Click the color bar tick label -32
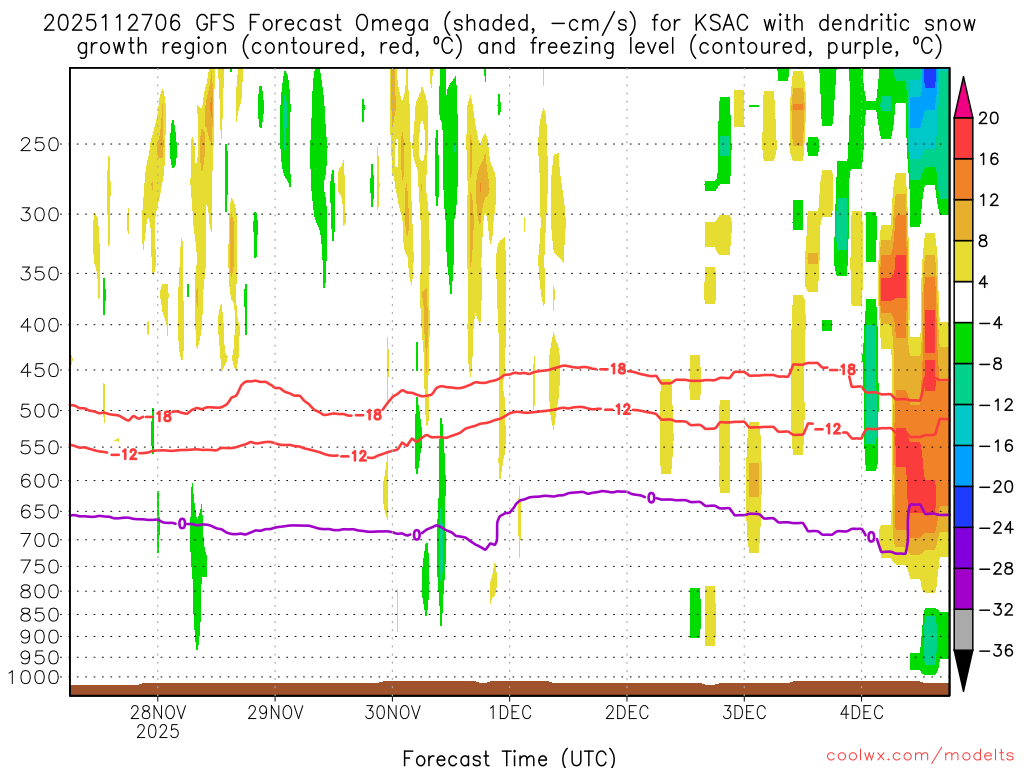This screenshot has width=1024, height=768. click(995, 609)
